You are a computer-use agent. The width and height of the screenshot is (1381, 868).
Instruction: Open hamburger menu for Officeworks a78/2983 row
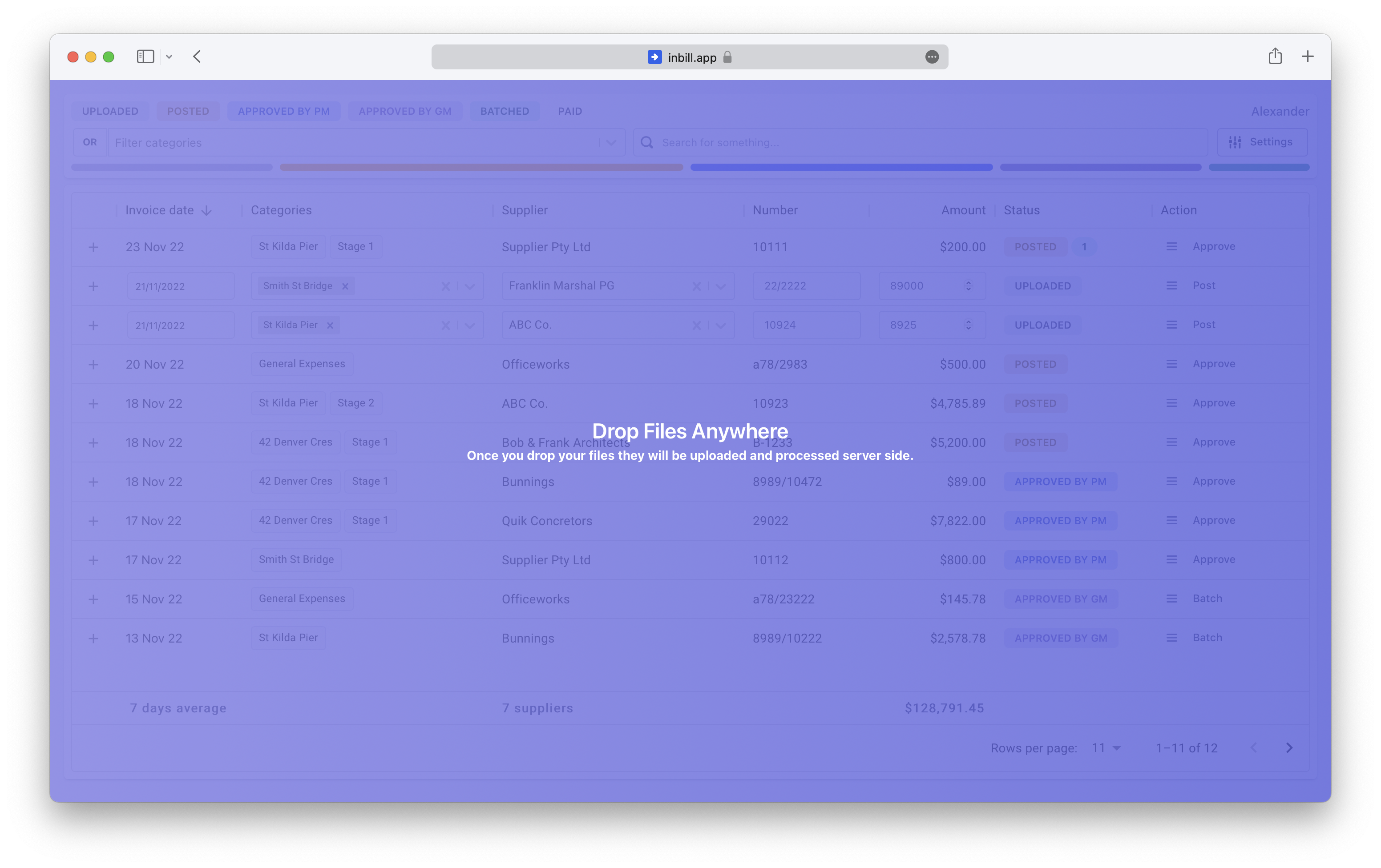(1172, 364)
